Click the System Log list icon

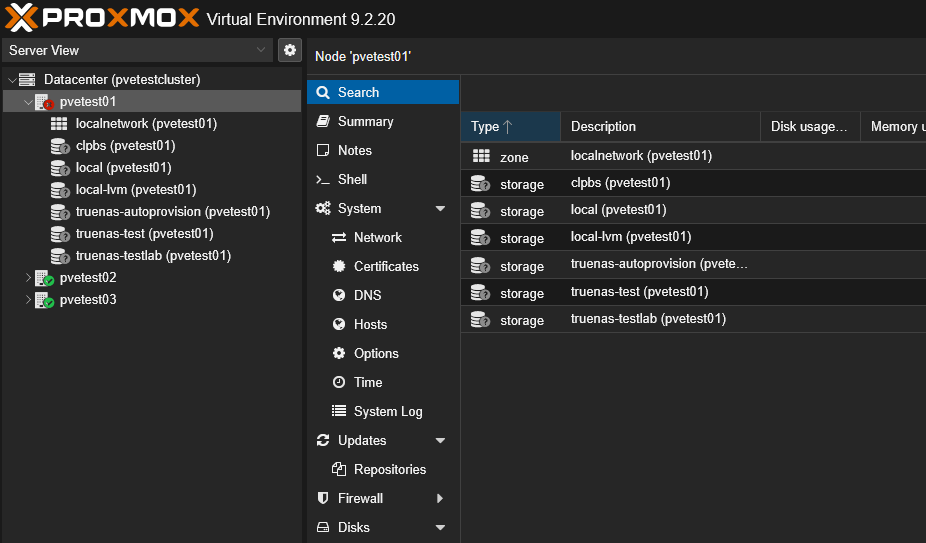click(x=339, y=411)
